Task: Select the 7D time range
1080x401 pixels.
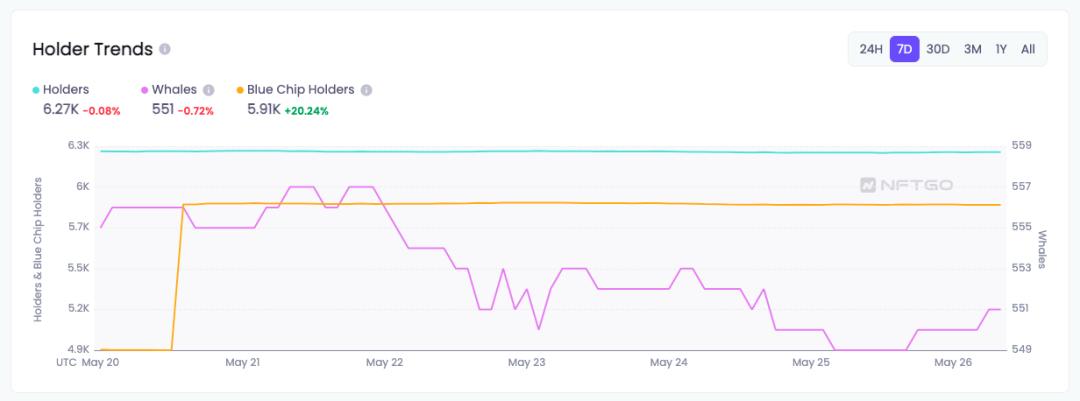Action: [904, 49]
